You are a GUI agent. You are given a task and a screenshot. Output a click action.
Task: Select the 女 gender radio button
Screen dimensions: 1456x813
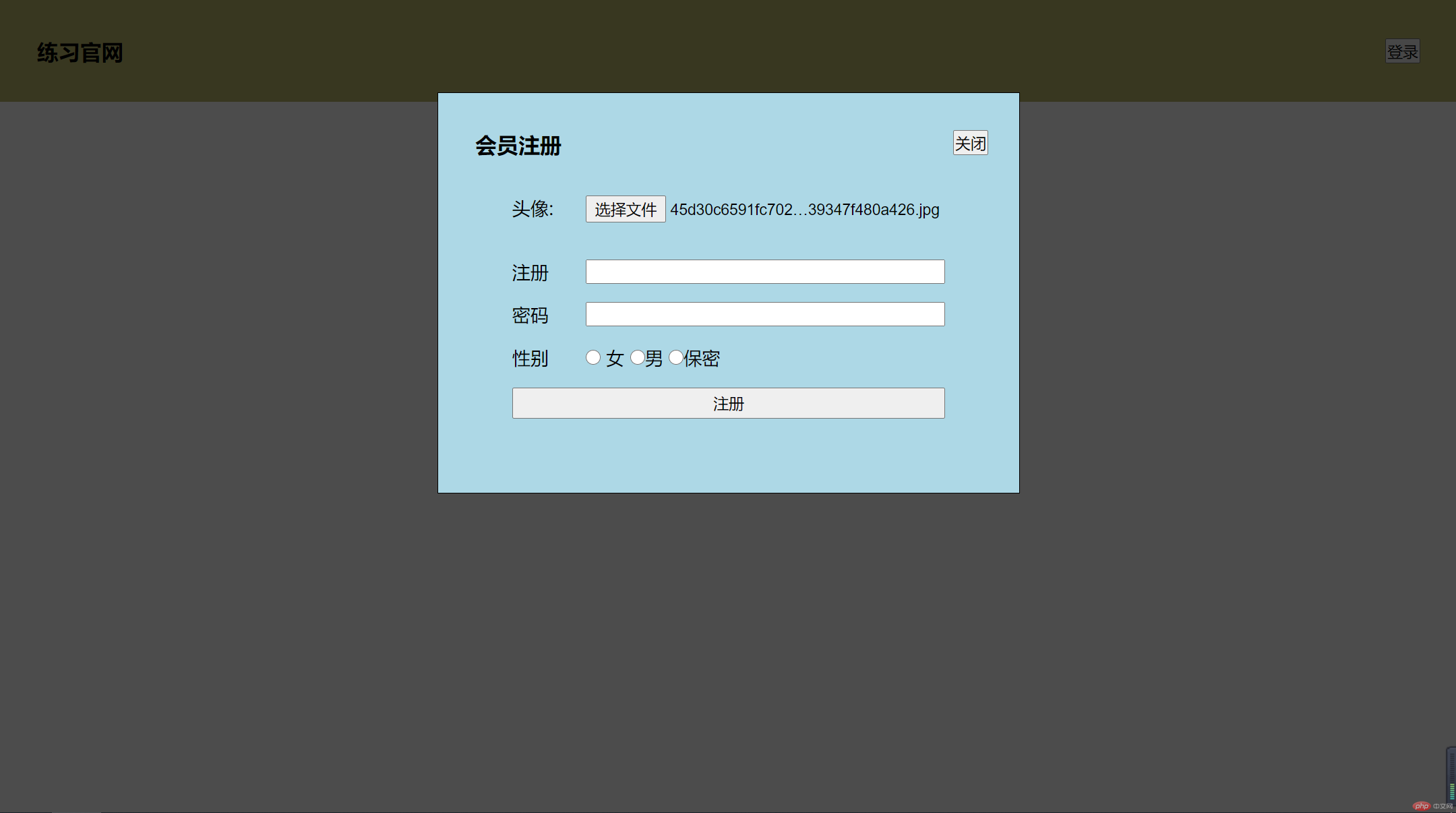[593, 357]
